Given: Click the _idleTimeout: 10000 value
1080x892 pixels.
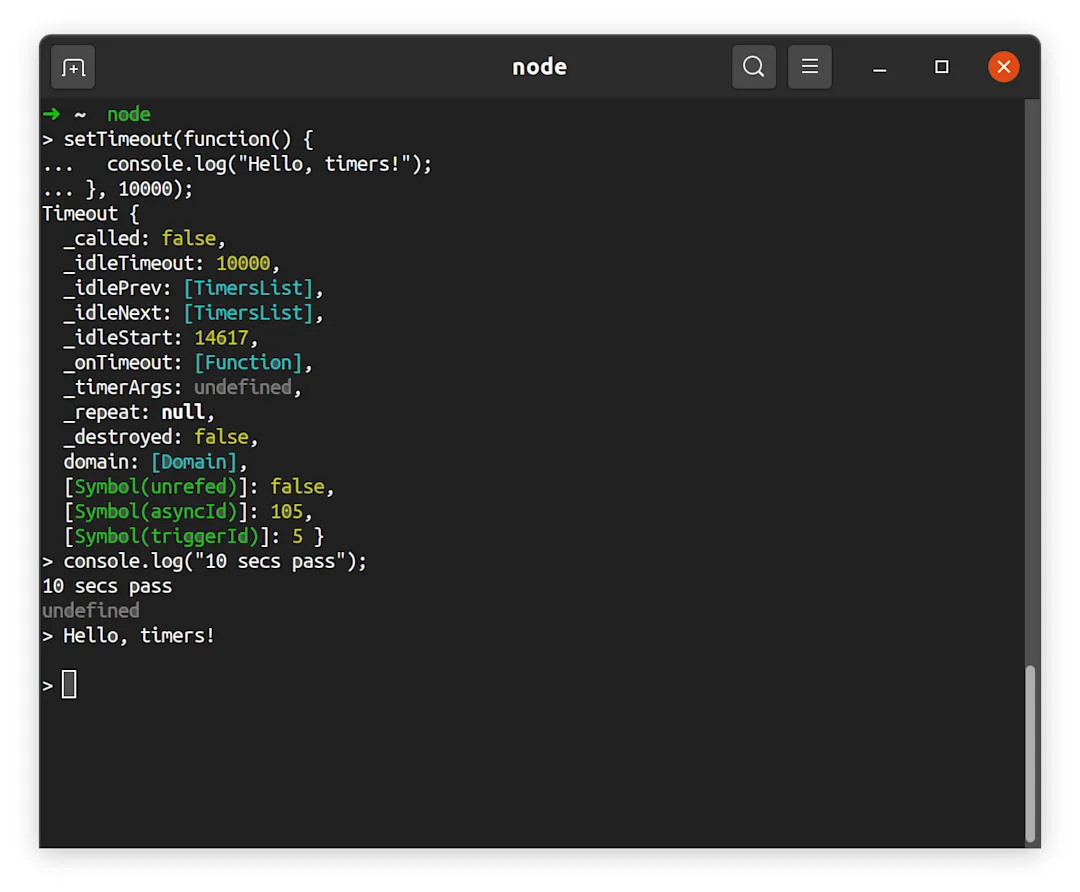Looking at the screenshot, I should tap(243, 263).
